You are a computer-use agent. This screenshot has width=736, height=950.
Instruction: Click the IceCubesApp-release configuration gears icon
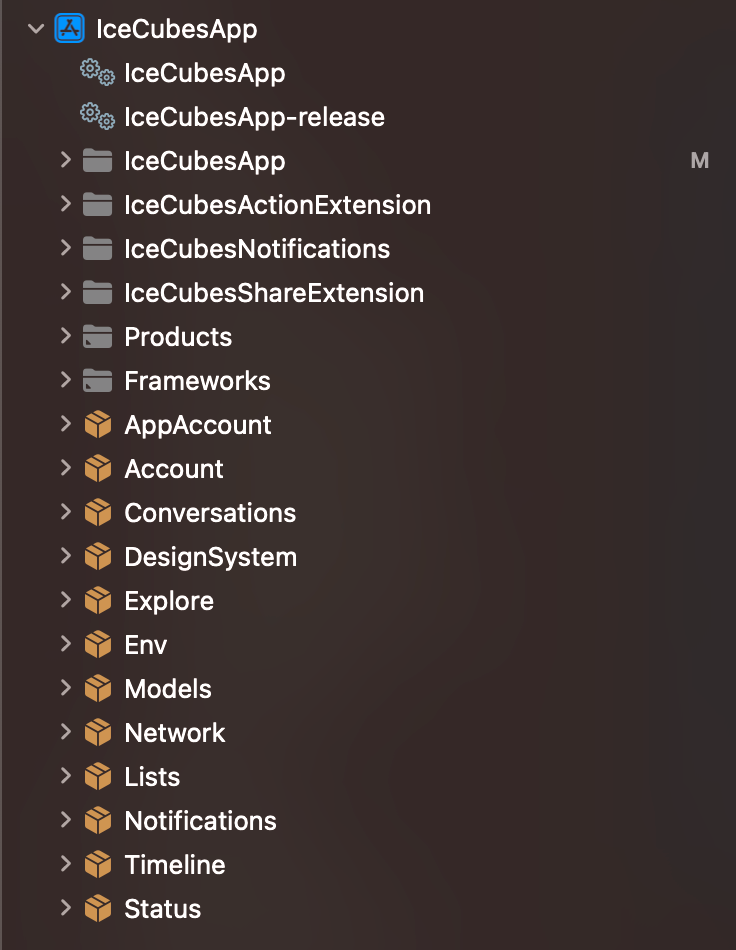click(98, 116)
